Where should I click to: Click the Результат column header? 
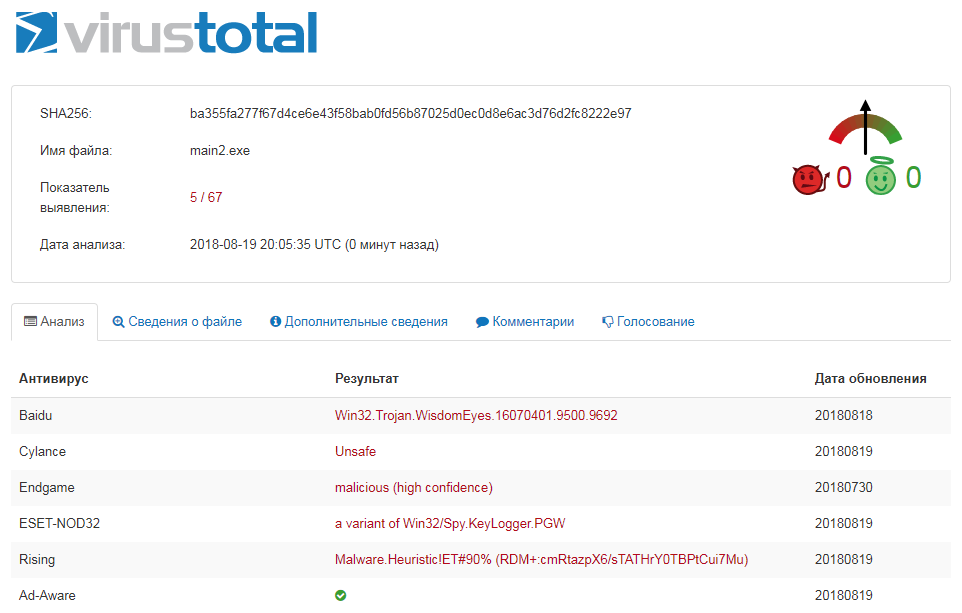pos(367,379)
